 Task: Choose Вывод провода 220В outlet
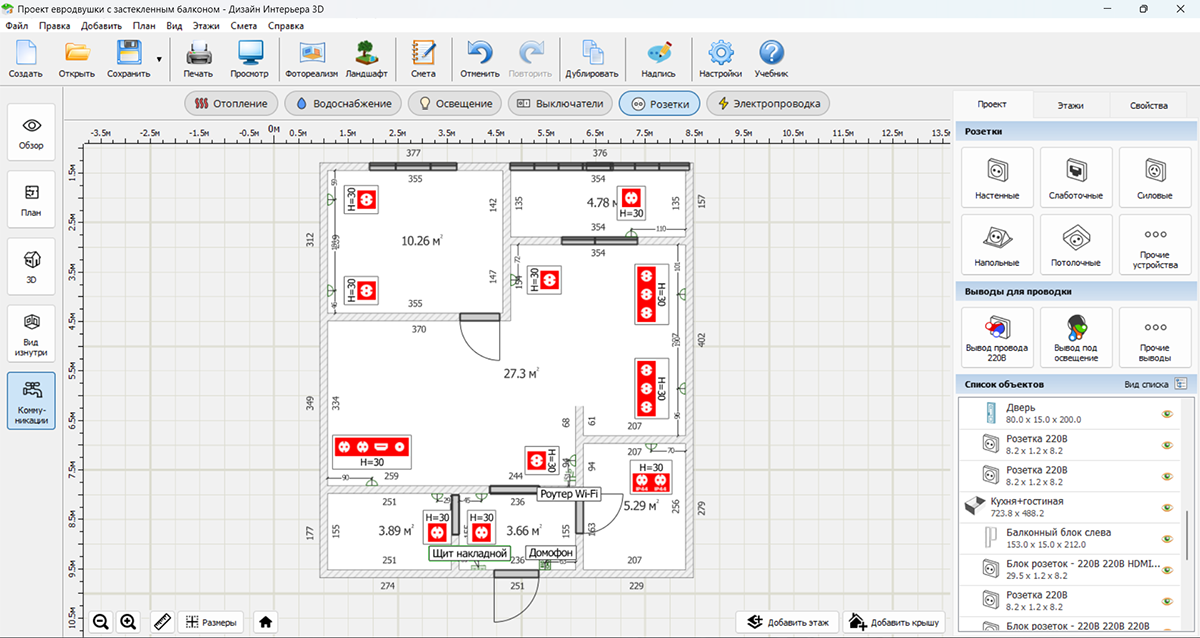[996, 336]
